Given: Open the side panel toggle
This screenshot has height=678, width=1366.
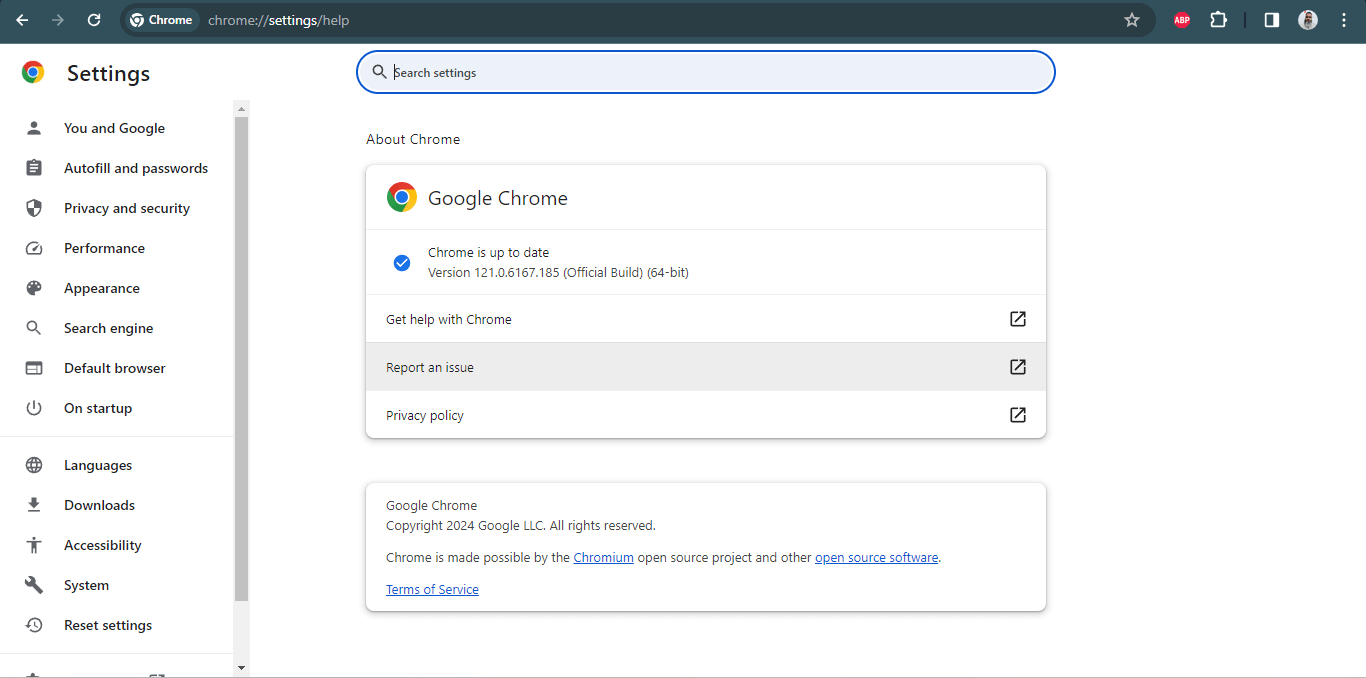Looking at the screenshot, I should [x=1270, y=20].
